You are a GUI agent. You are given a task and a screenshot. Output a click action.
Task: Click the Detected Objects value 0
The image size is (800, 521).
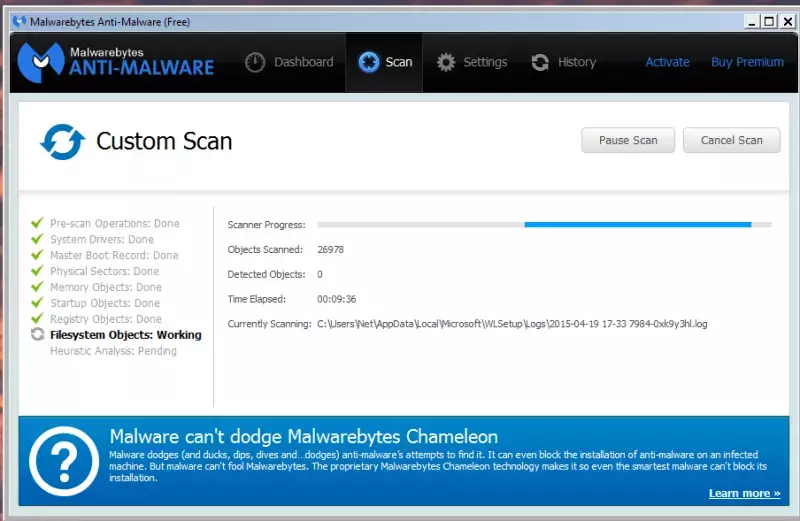click(320, 275)
